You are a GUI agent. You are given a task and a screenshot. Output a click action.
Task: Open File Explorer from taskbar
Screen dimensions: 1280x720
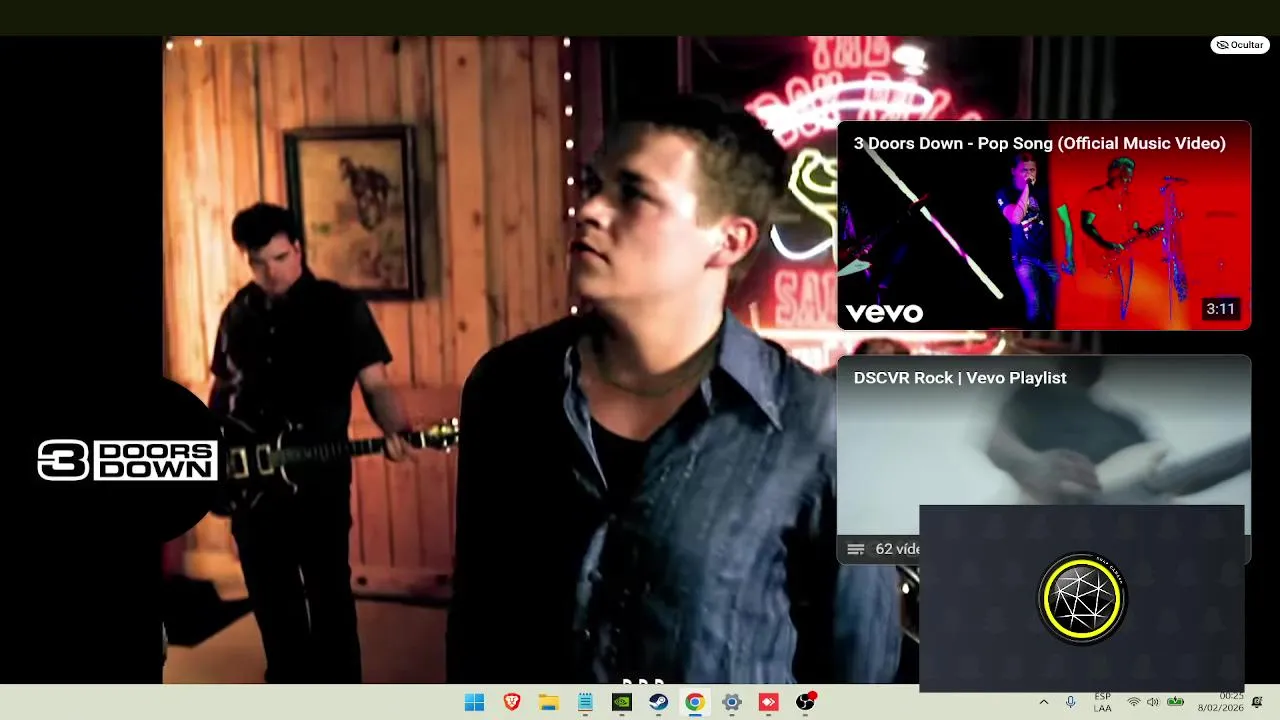[548, 702]
